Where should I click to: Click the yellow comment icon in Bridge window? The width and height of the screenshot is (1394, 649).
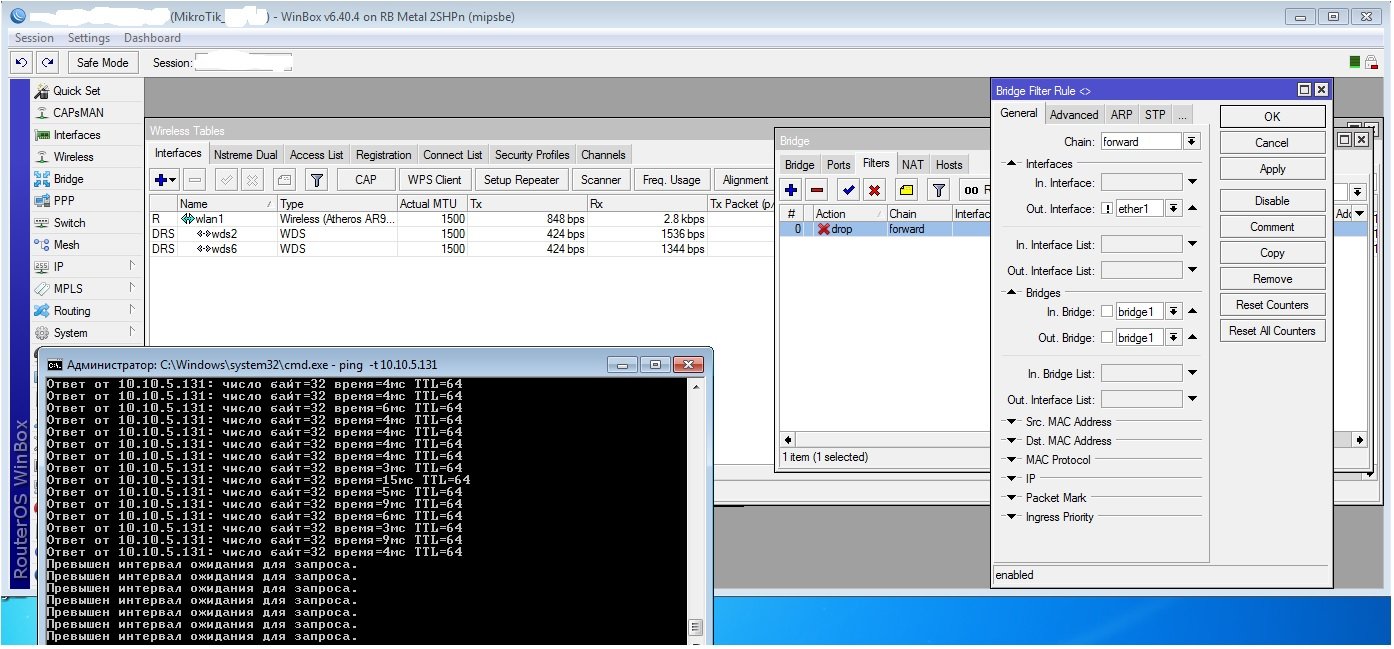pos(906,189)
